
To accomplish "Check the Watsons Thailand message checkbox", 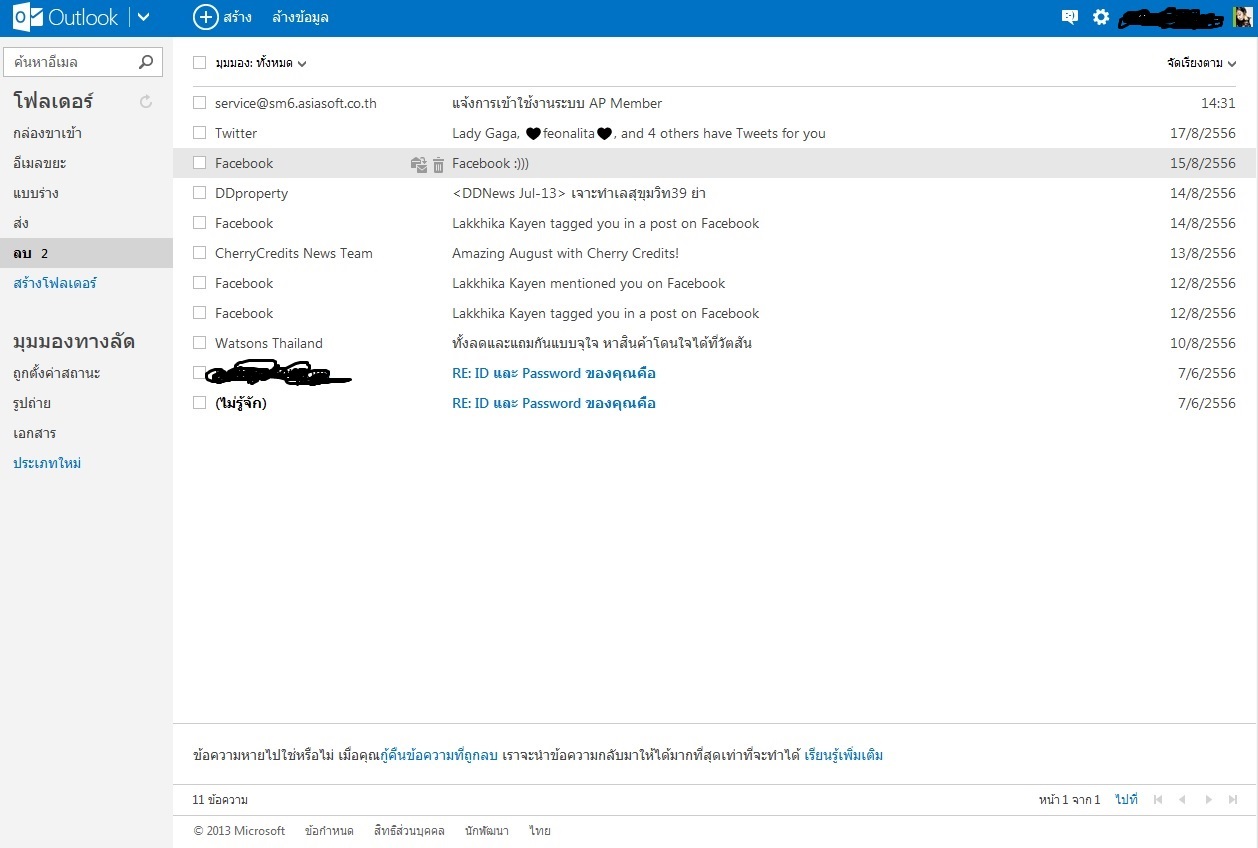I will click(x=199, y=343).
